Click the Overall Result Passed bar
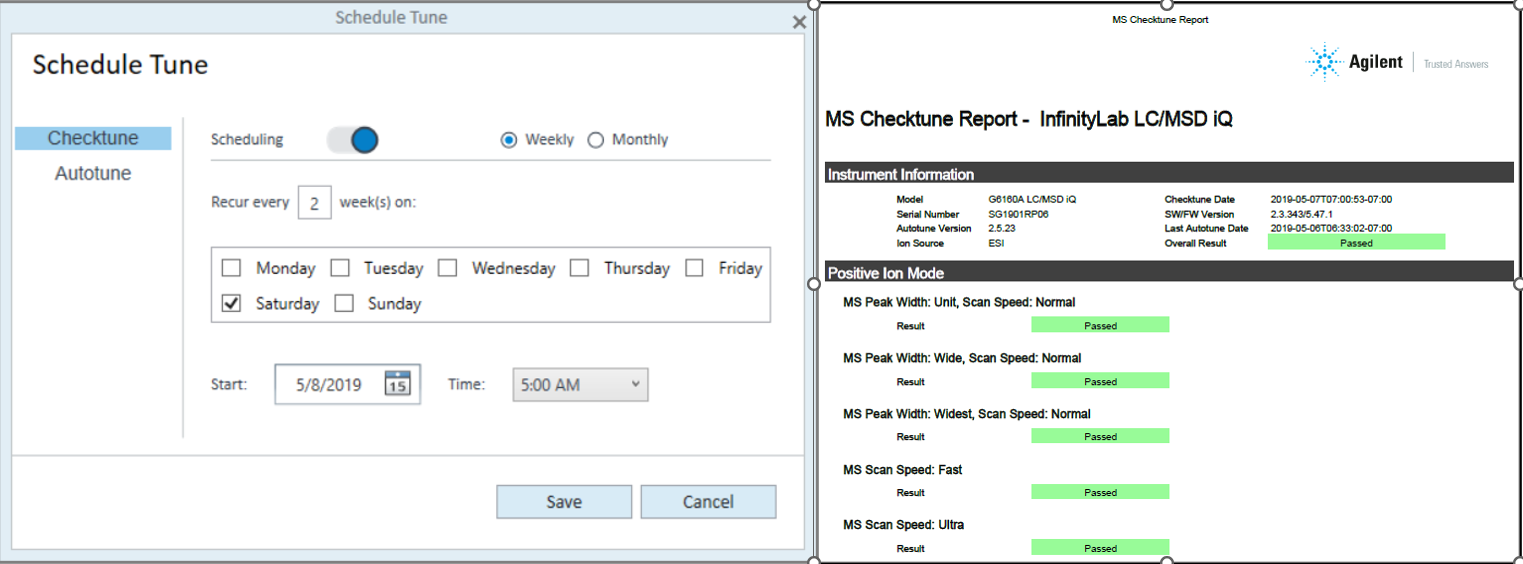This screenshot has height=564, width=1523. click(1356, 242)
